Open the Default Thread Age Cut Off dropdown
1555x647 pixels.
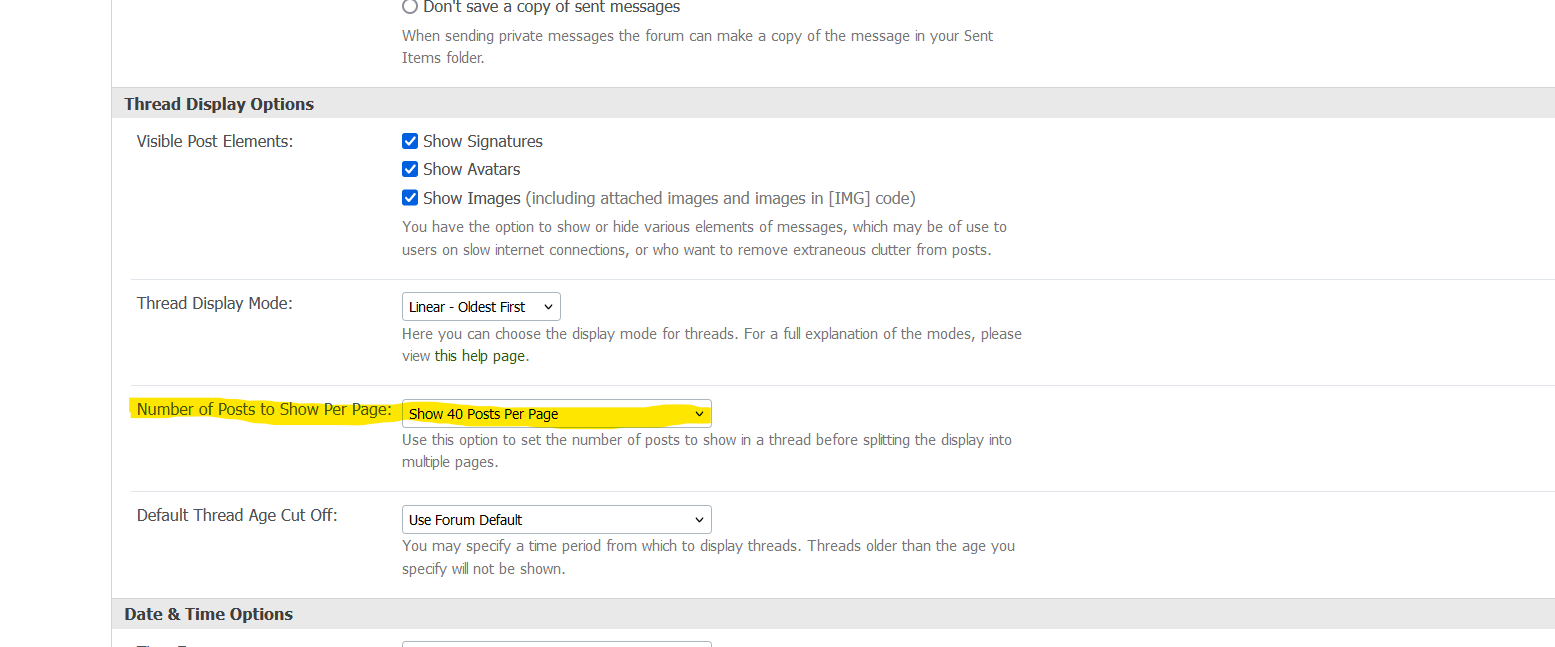pos(557,520)
